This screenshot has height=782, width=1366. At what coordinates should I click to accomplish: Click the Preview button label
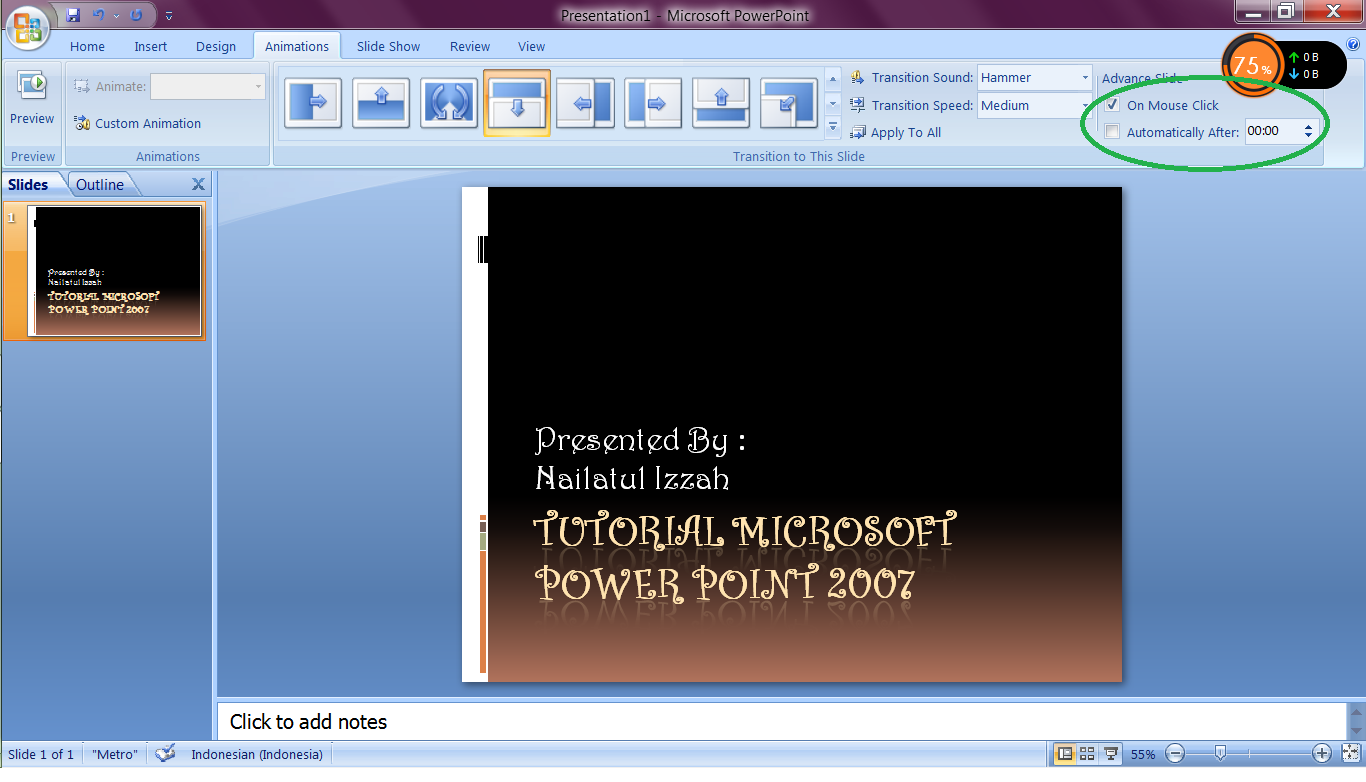(x=32, y=118)
